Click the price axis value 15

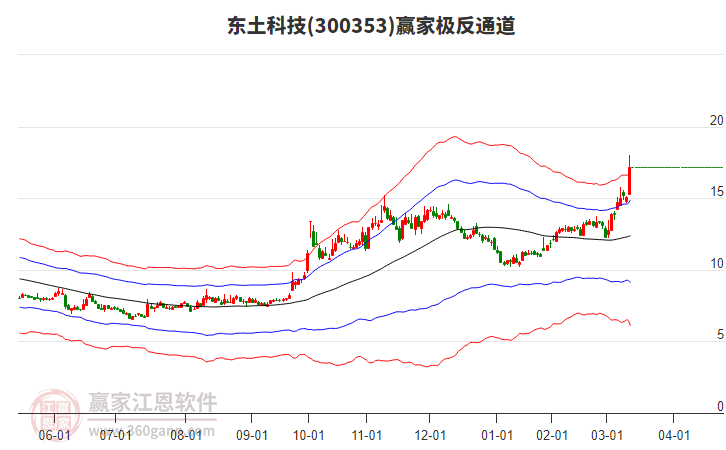717,192
